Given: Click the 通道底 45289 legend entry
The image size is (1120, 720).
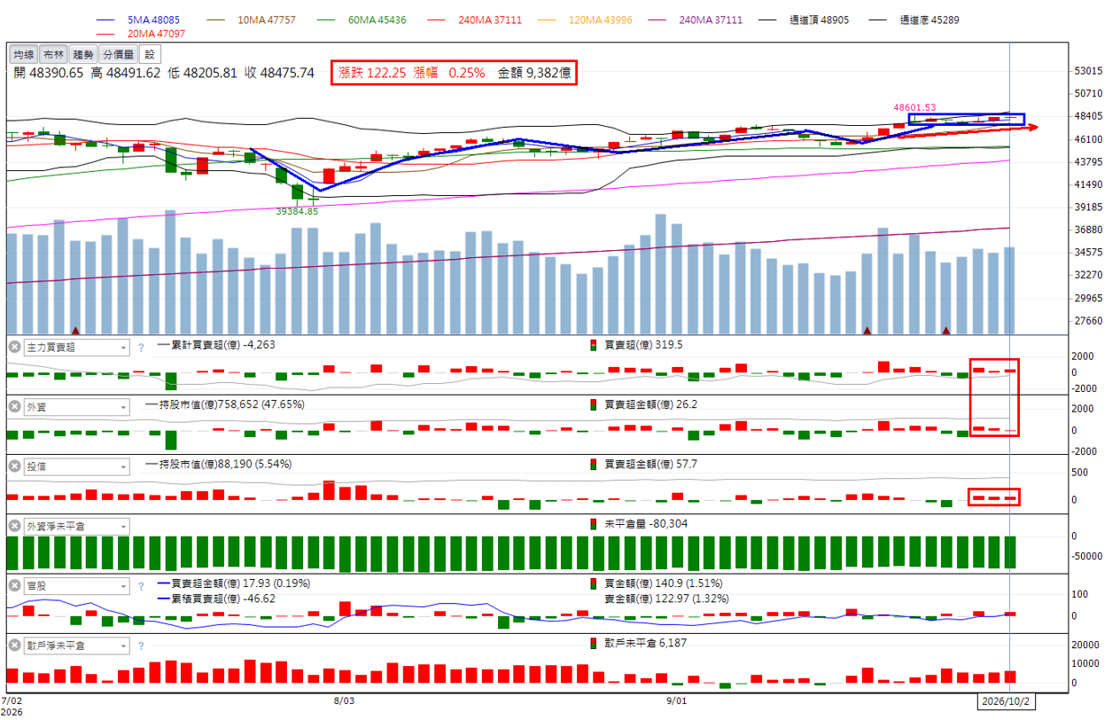Looking at the screenshot, I should click(914, 20).
